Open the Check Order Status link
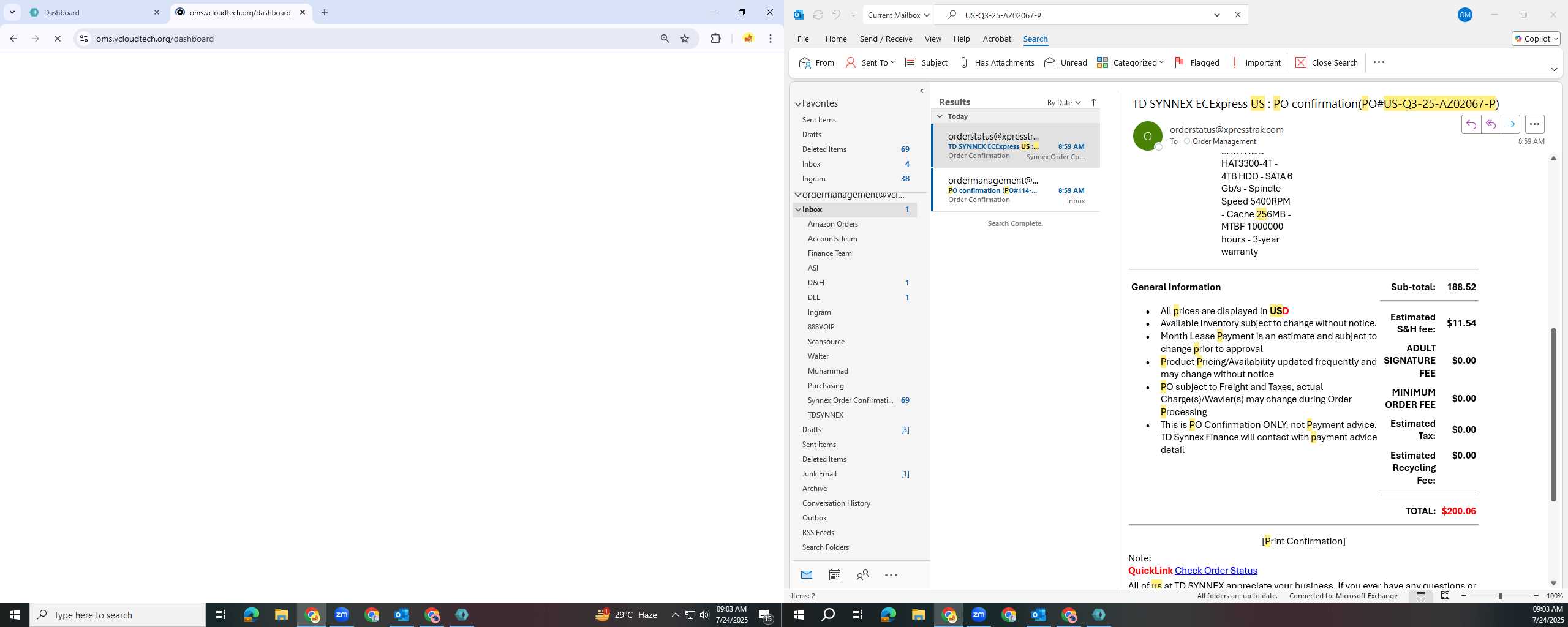The height and width of the screenshot is (627, 1568). (x=1216, y=571)
